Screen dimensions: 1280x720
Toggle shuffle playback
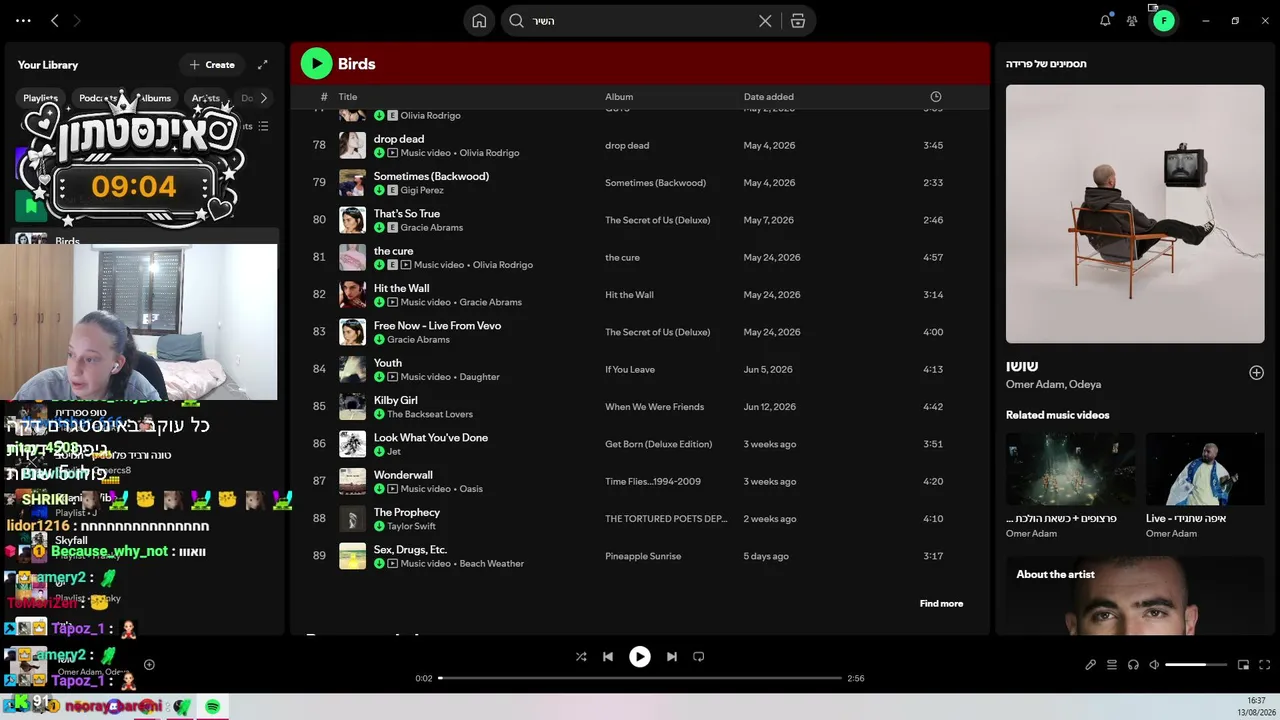(x=581, y=657)
